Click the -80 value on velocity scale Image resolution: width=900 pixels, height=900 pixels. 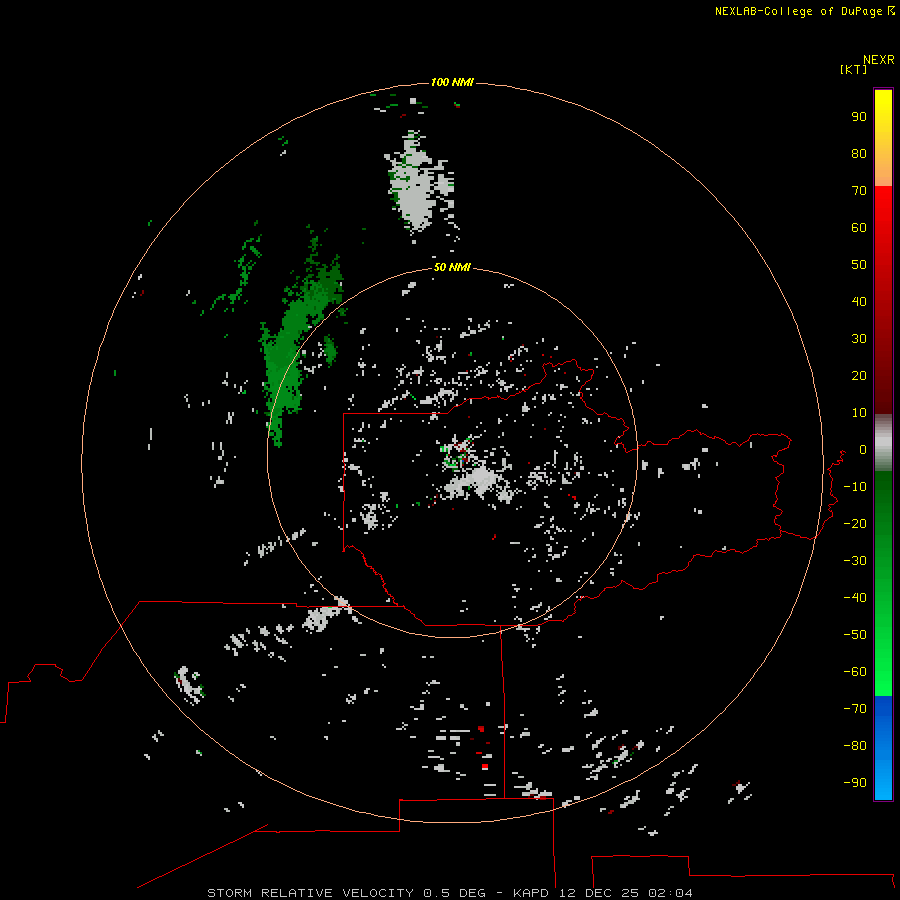(855, 746)
